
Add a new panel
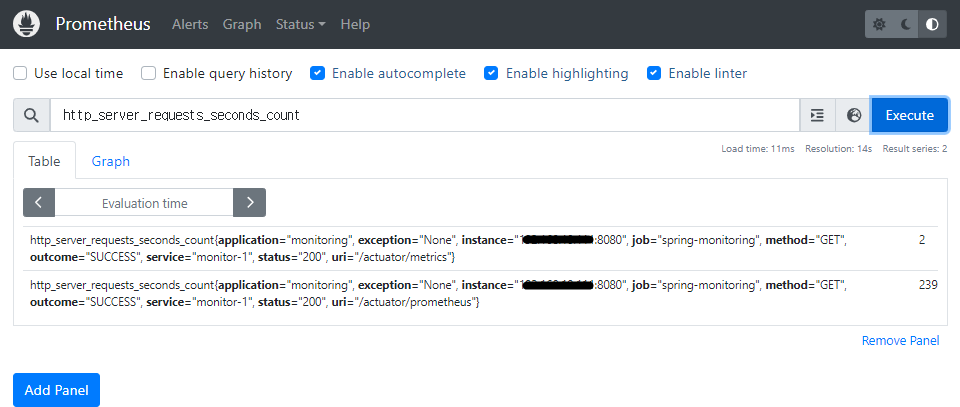tap(56, 390)
